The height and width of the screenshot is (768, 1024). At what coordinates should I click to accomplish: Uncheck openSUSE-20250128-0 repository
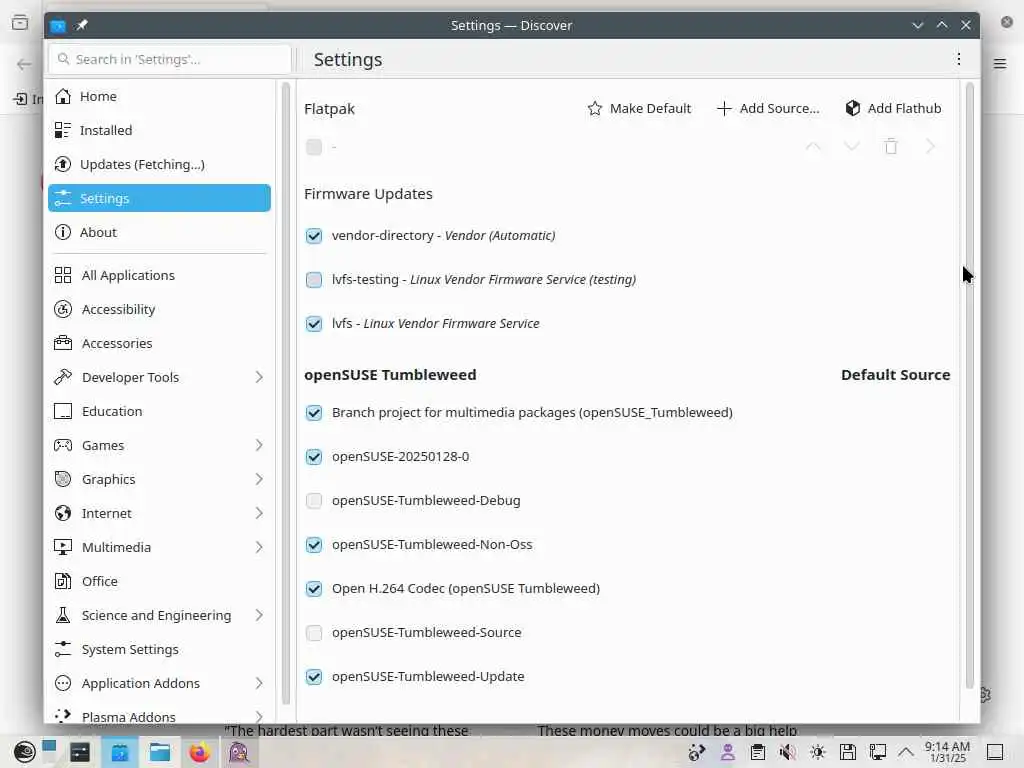click(x=313, y=456)
